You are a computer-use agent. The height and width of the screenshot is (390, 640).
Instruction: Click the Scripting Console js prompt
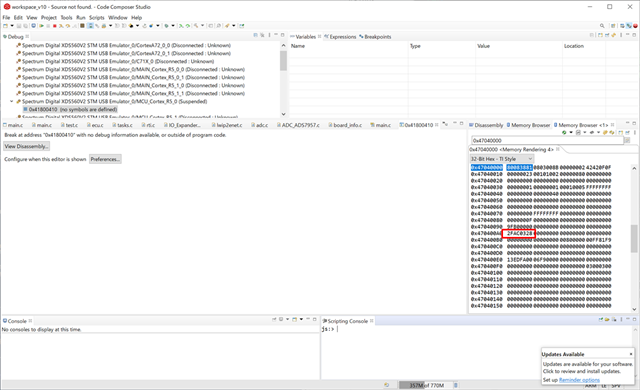(x=328, y=329)
